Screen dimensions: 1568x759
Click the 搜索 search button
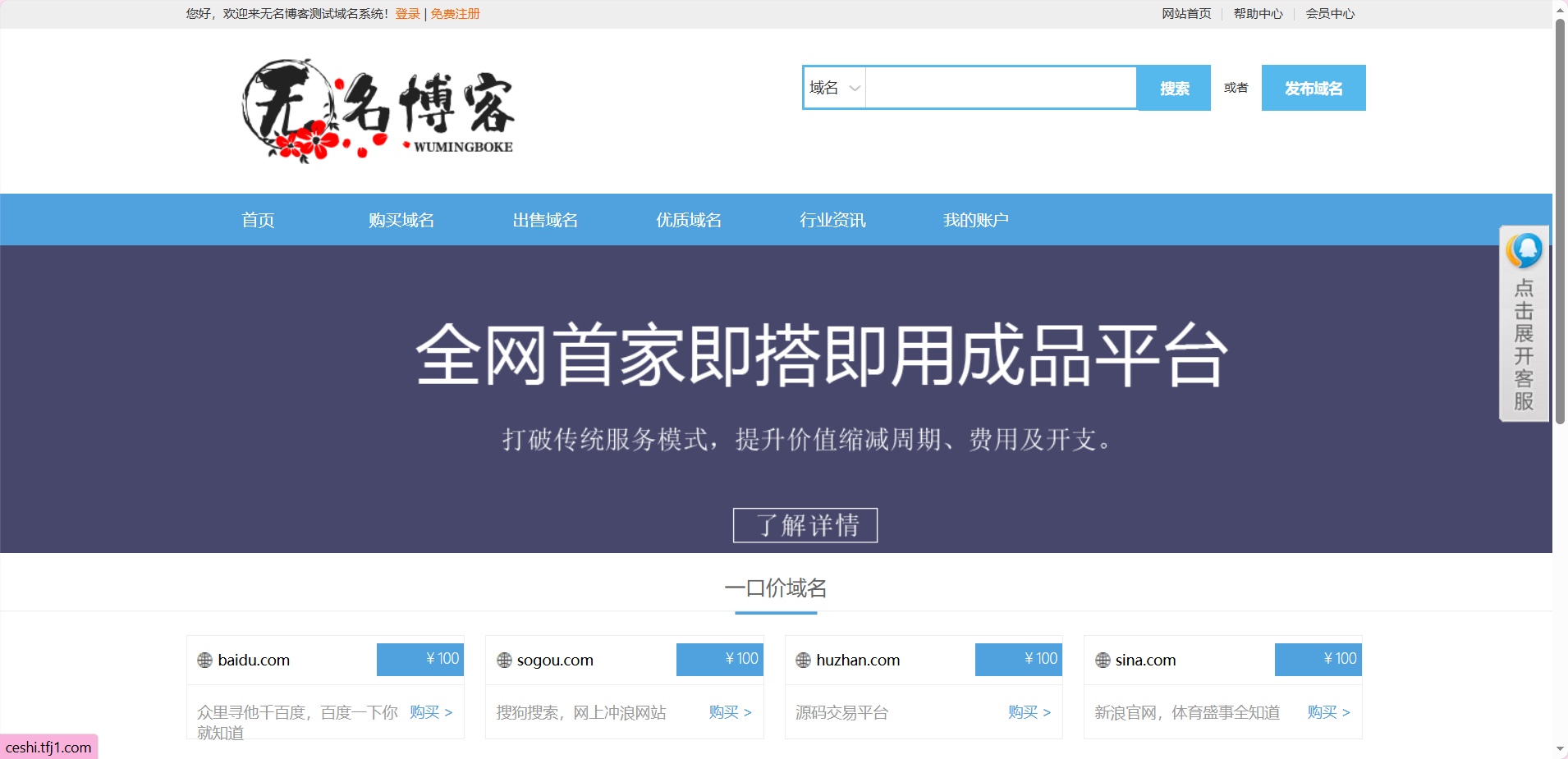[x=1173, y=88]
